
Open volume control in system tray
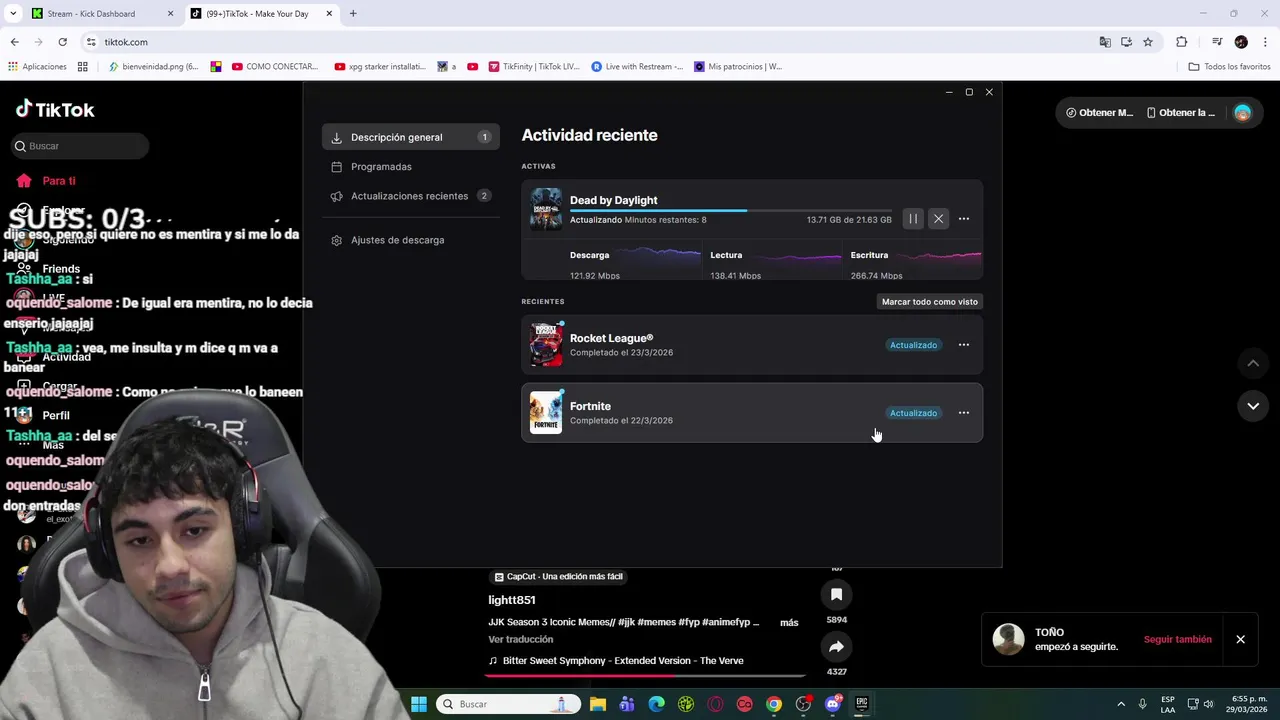point(1209,704)
